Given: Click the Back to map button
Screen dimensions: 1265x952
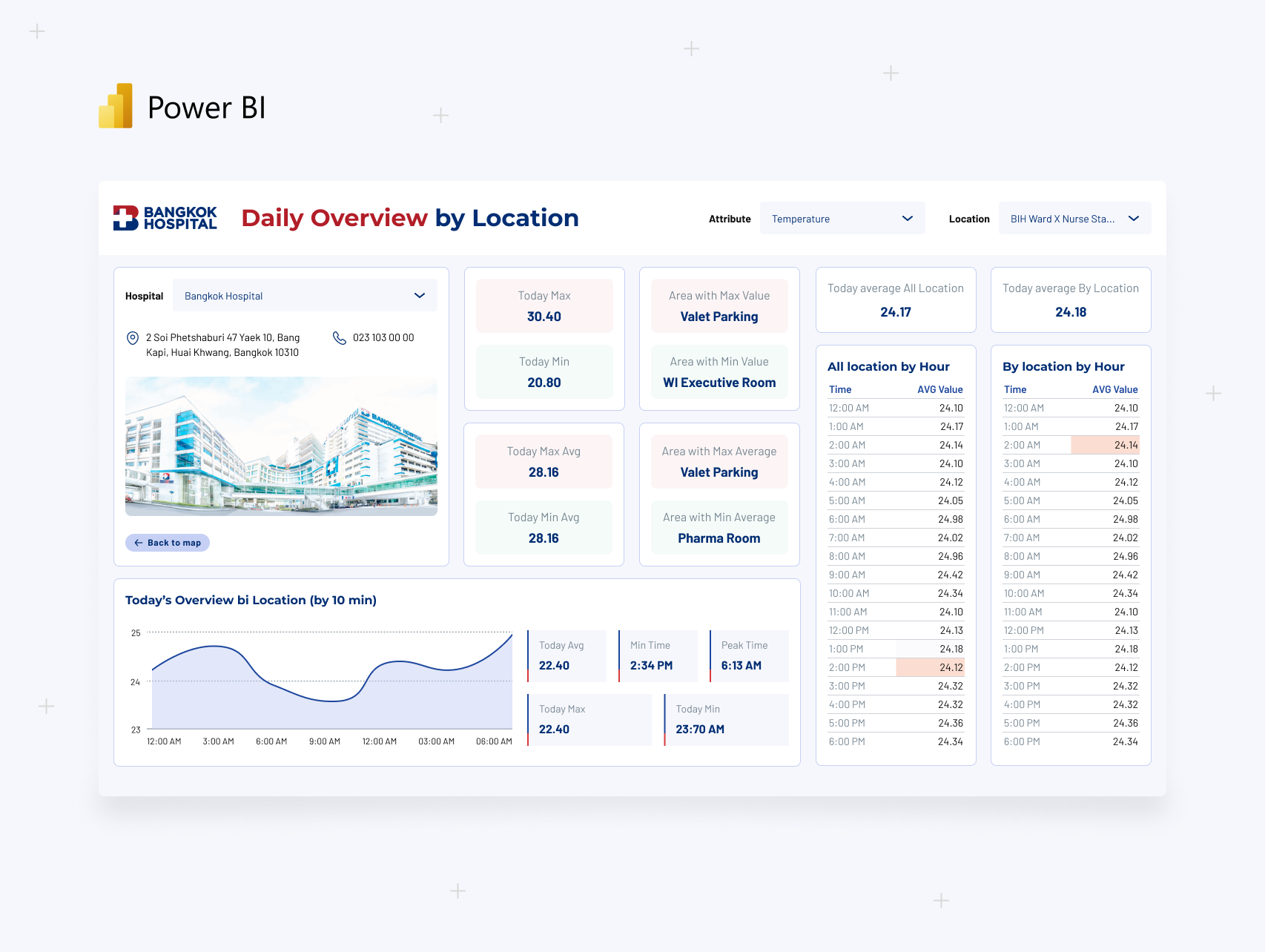Looking at the screenshot, I should [x=167, y=542].
